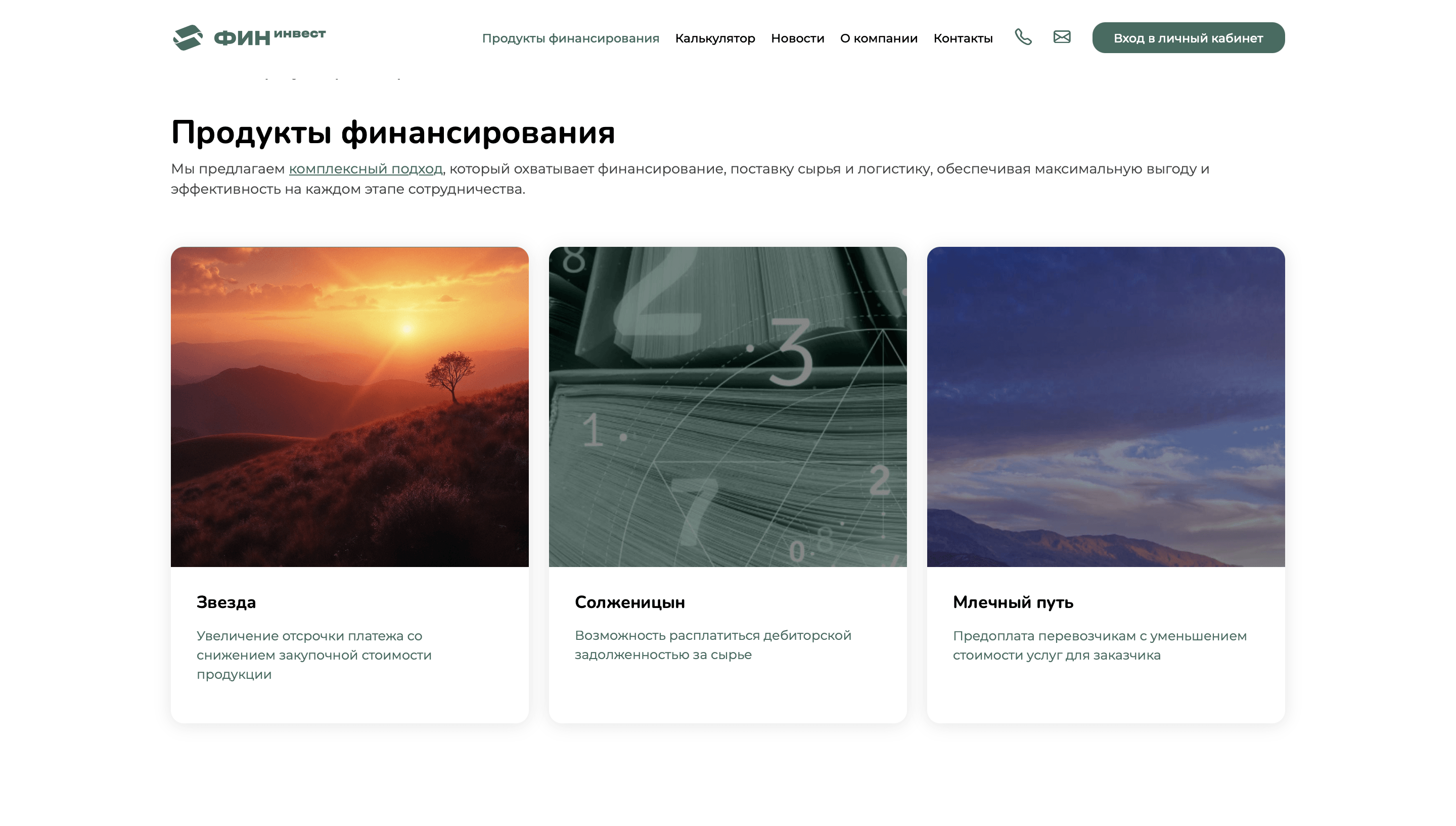This screenshot has height=826, width=1456.
Task: Click the Звезда card description text
Action: [x=313, y=655]
